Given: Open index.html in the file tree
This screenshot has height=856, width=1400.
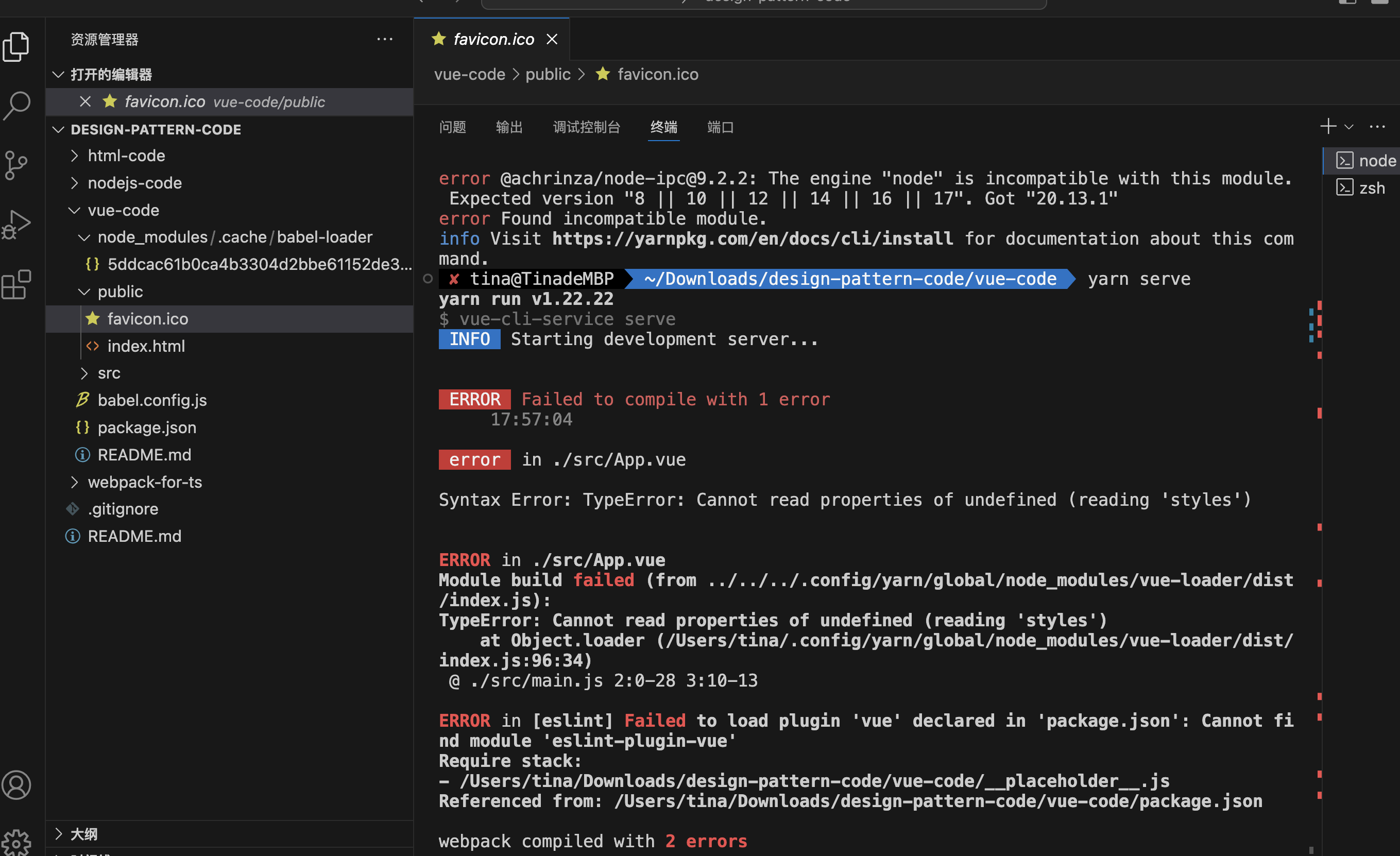Looking at the screenshot, I should coord(229,346).
